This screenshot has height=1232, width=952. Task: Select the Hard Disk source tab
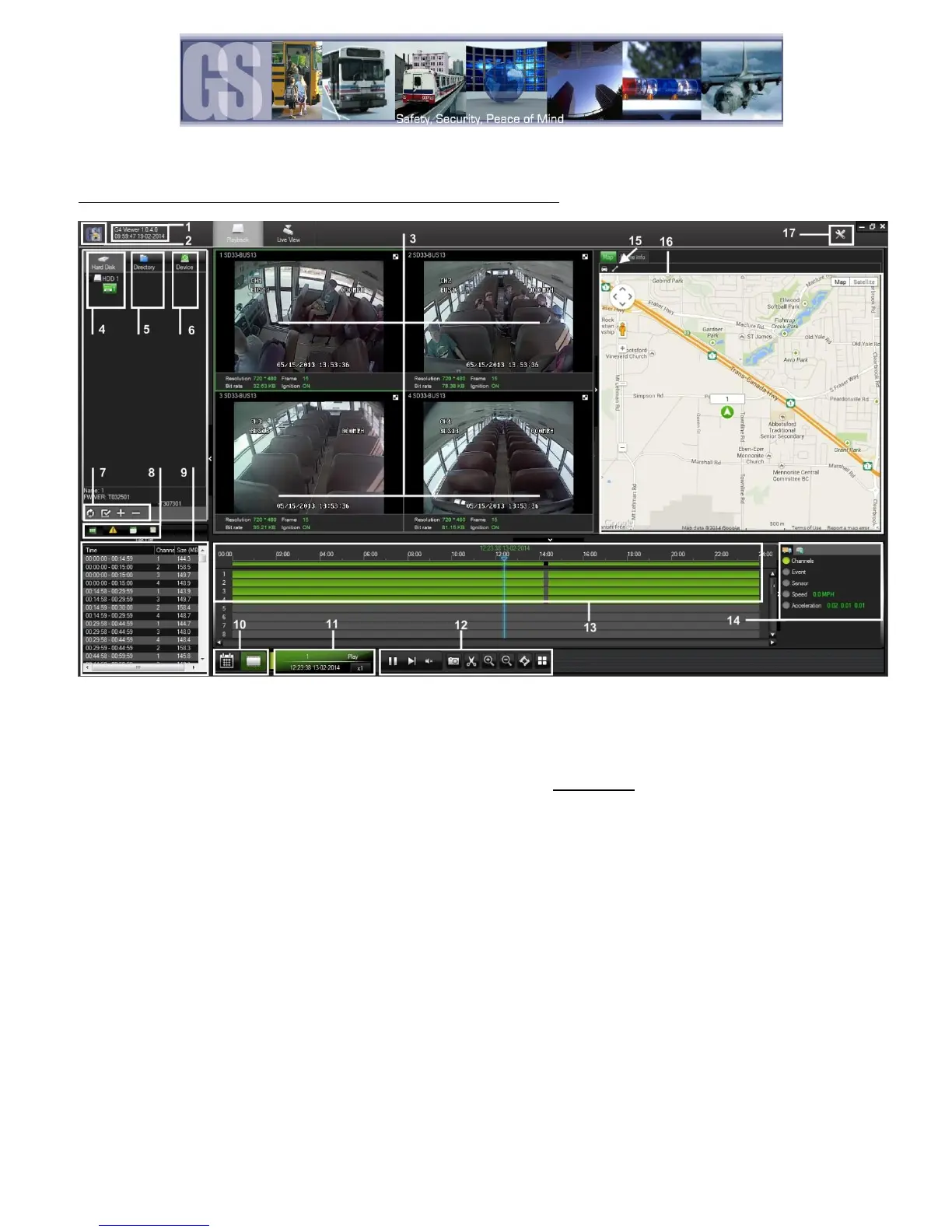click(103, 262)
